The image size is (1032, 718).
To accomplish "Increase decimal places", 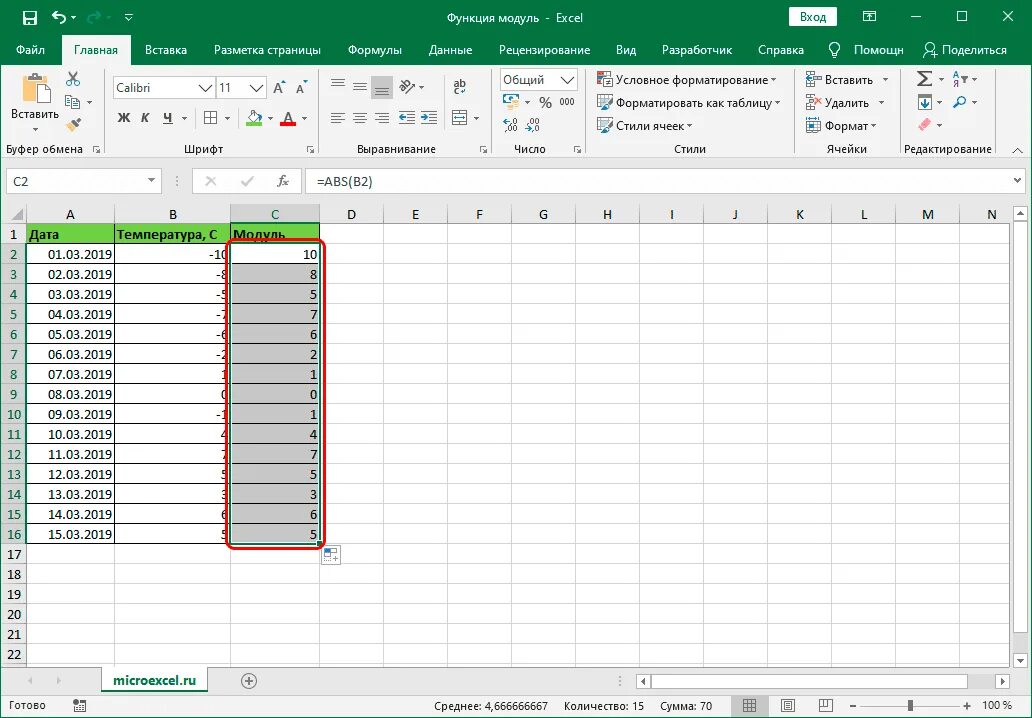I will [x=510, y=124].
